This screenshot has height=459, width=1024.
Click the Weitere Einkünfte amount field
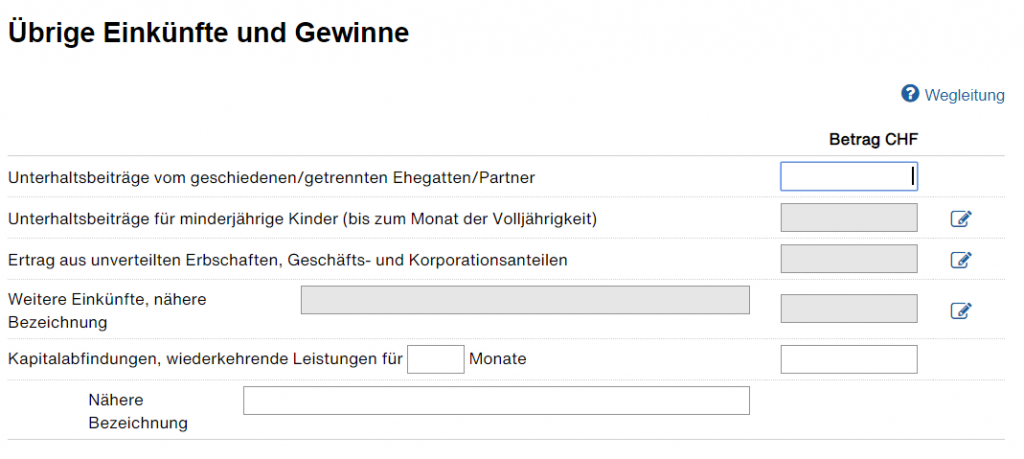pyautogui.click(x=849, y=308)
